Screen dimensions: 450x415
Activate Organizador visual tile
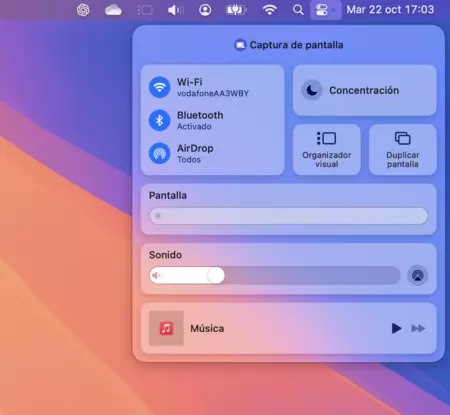coord(327,149)
